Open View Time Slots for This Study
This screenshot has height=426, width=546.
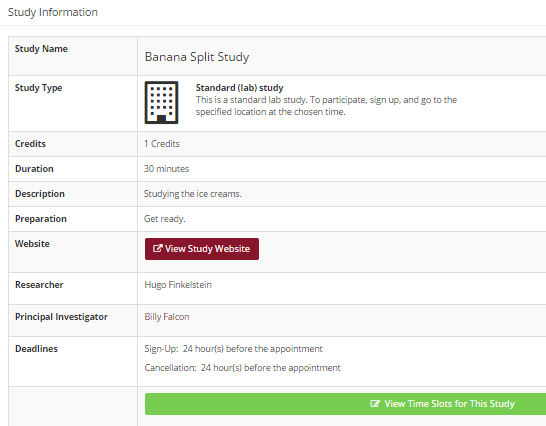point(345,404)
